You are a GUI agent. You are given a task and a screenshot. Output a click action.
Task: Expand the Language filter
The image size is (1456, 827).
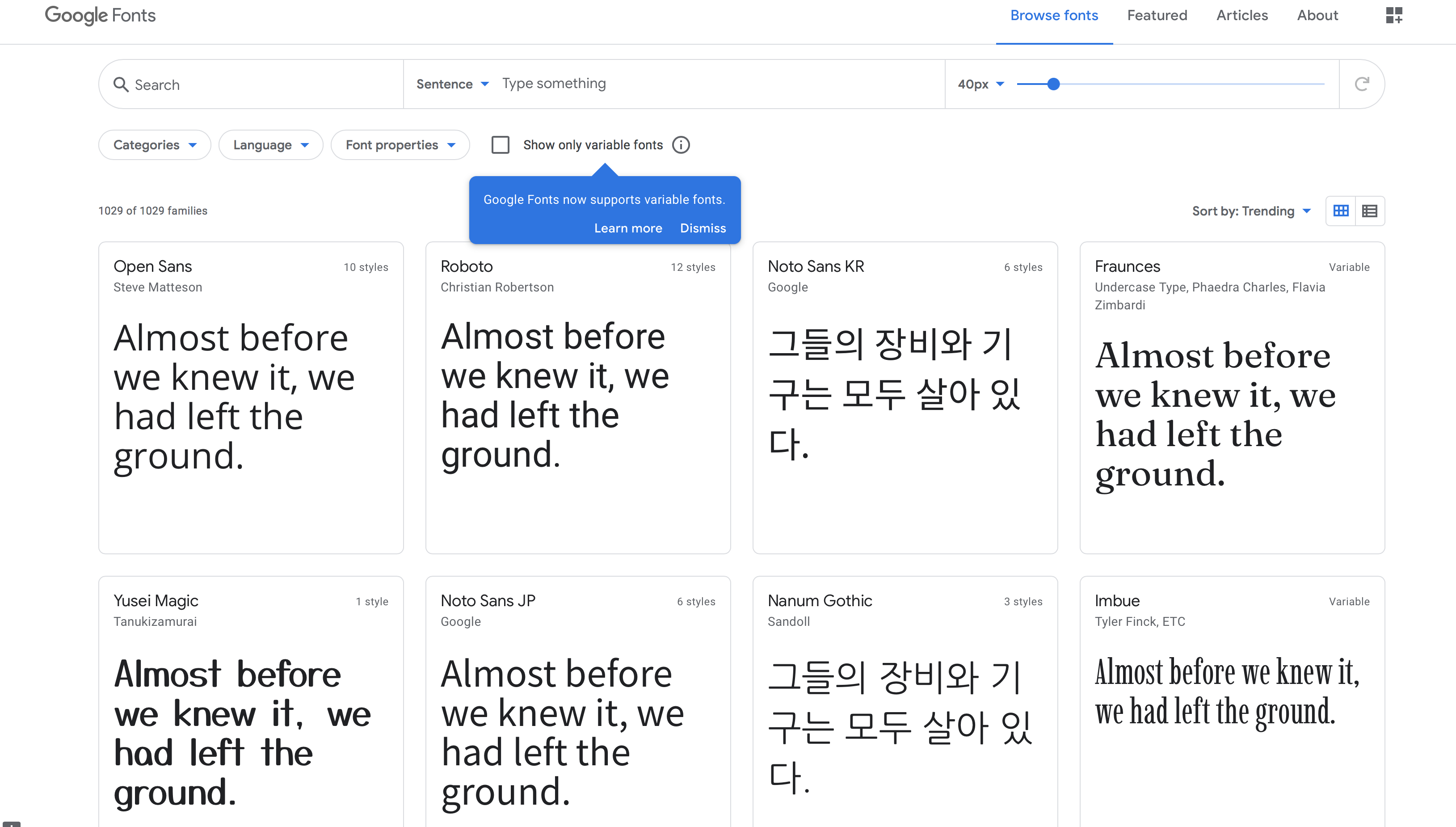pos(271,145)
